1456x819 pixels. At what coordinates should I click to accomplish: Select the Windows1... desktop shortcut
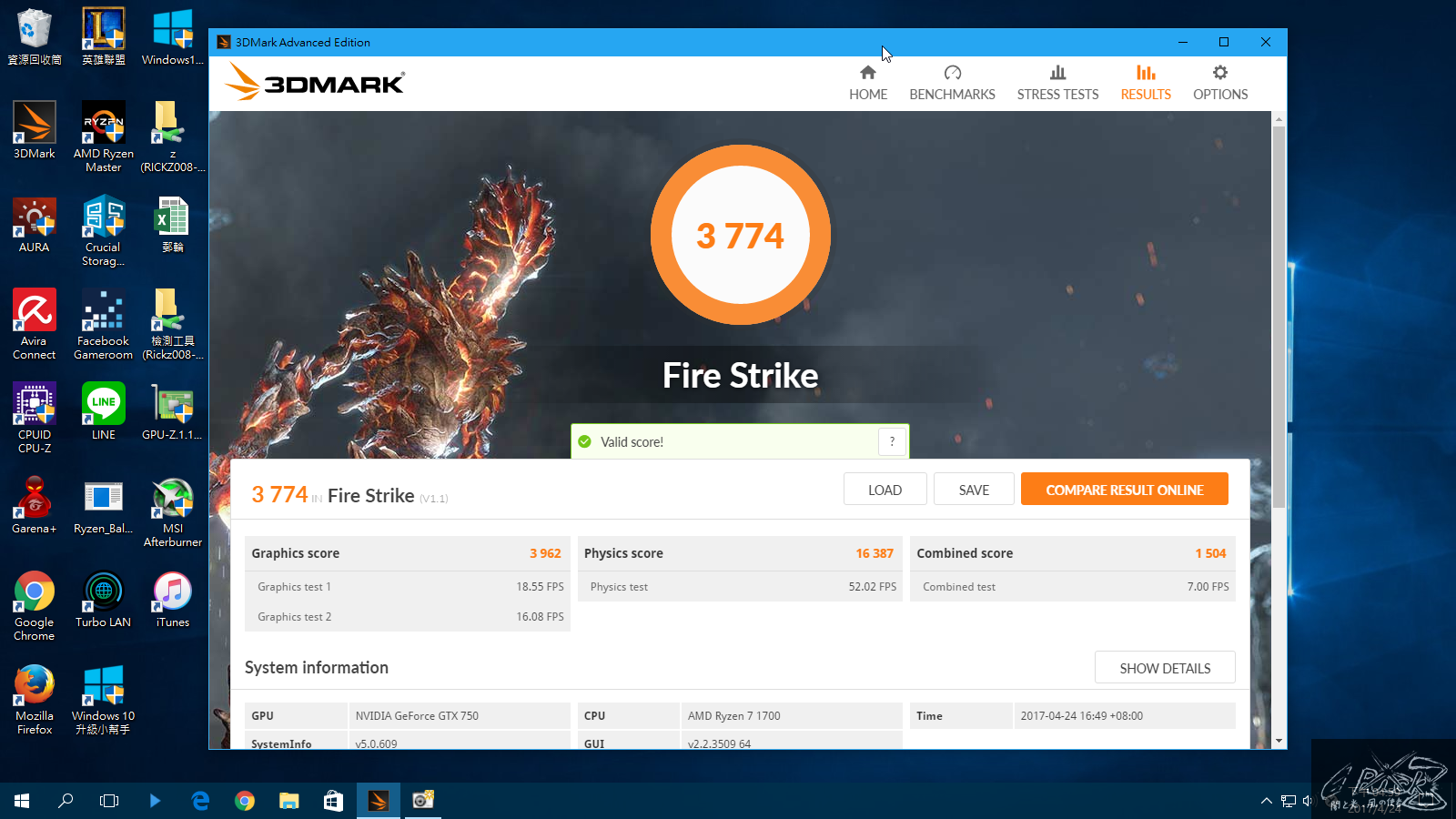coord(173,36)
